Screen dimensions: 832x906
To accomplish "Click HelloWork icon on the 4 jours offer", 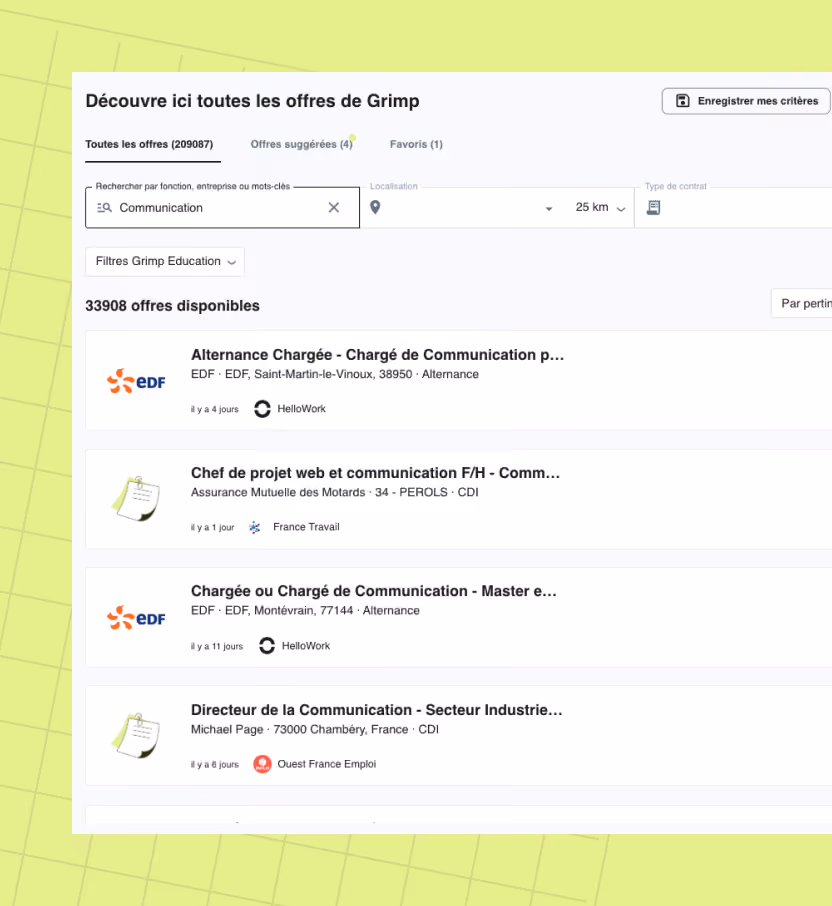I will coord(262,409).
